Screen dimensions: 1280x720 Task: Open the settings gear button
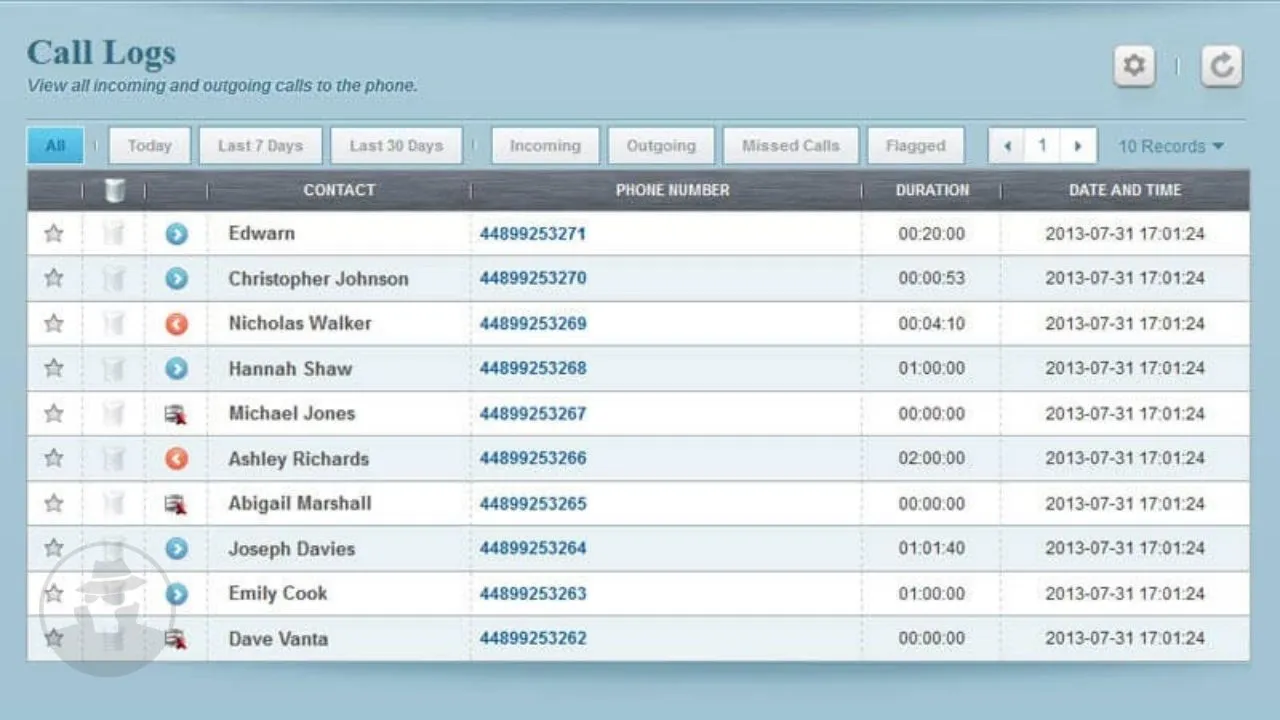coord(1134,66)
